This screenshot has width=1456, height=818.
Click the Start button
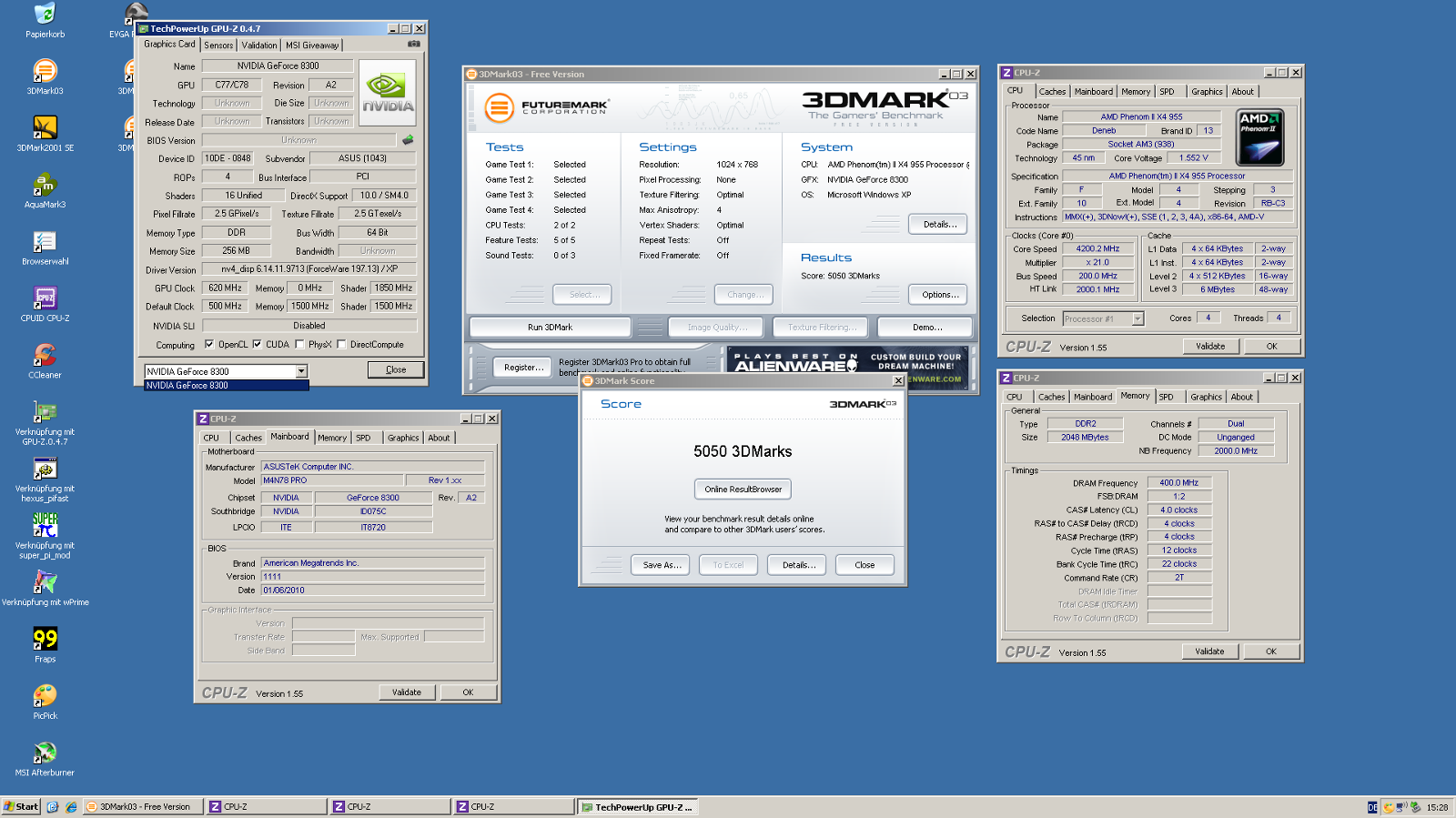coord(21,807)
